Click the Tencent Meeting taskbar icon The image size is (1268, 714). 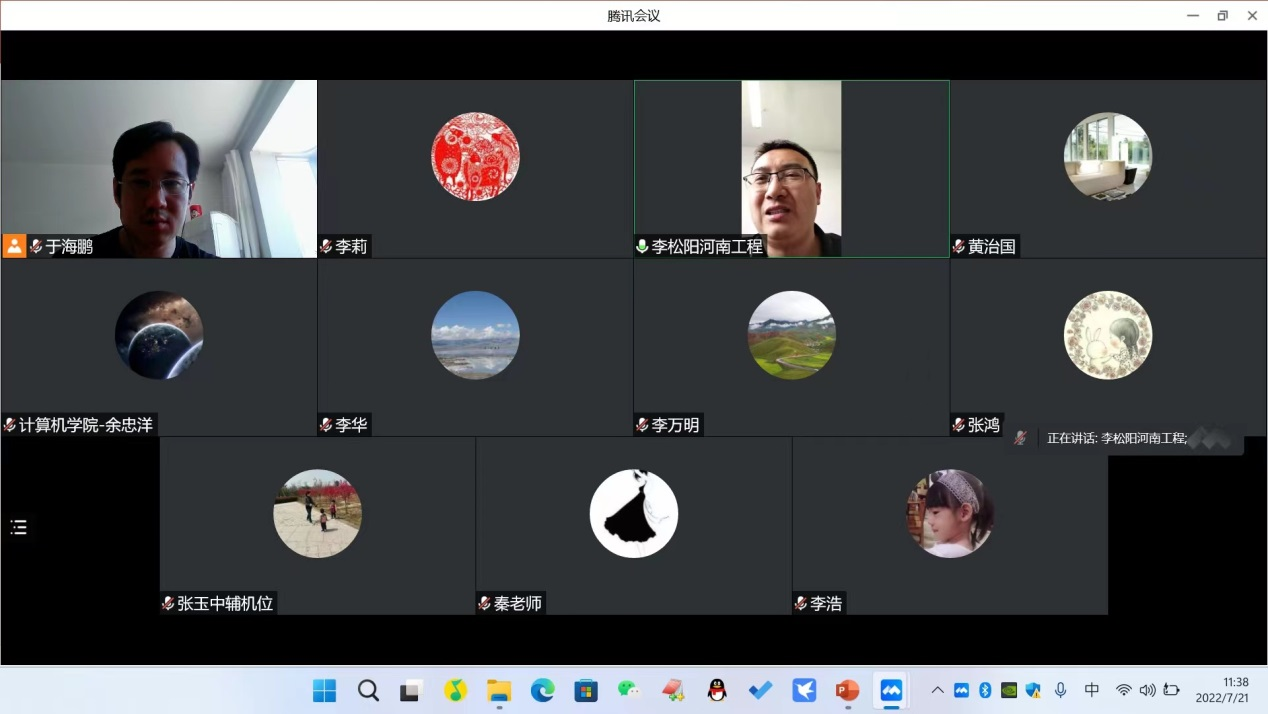(891, 690)
